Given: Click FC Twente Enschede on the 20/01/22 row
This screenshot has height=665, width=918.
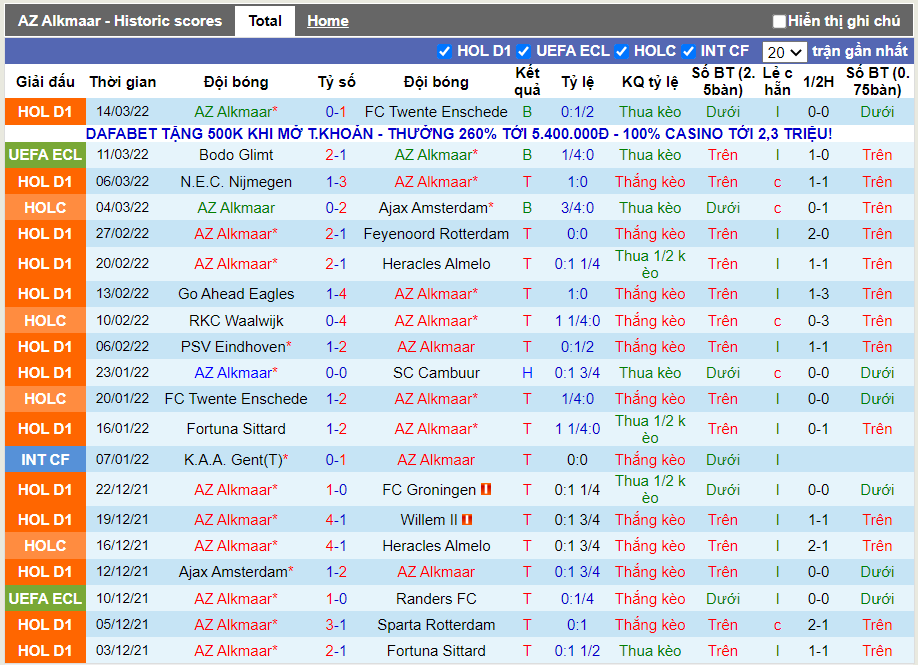Looking at the screenshot, I should pos(236,399).
